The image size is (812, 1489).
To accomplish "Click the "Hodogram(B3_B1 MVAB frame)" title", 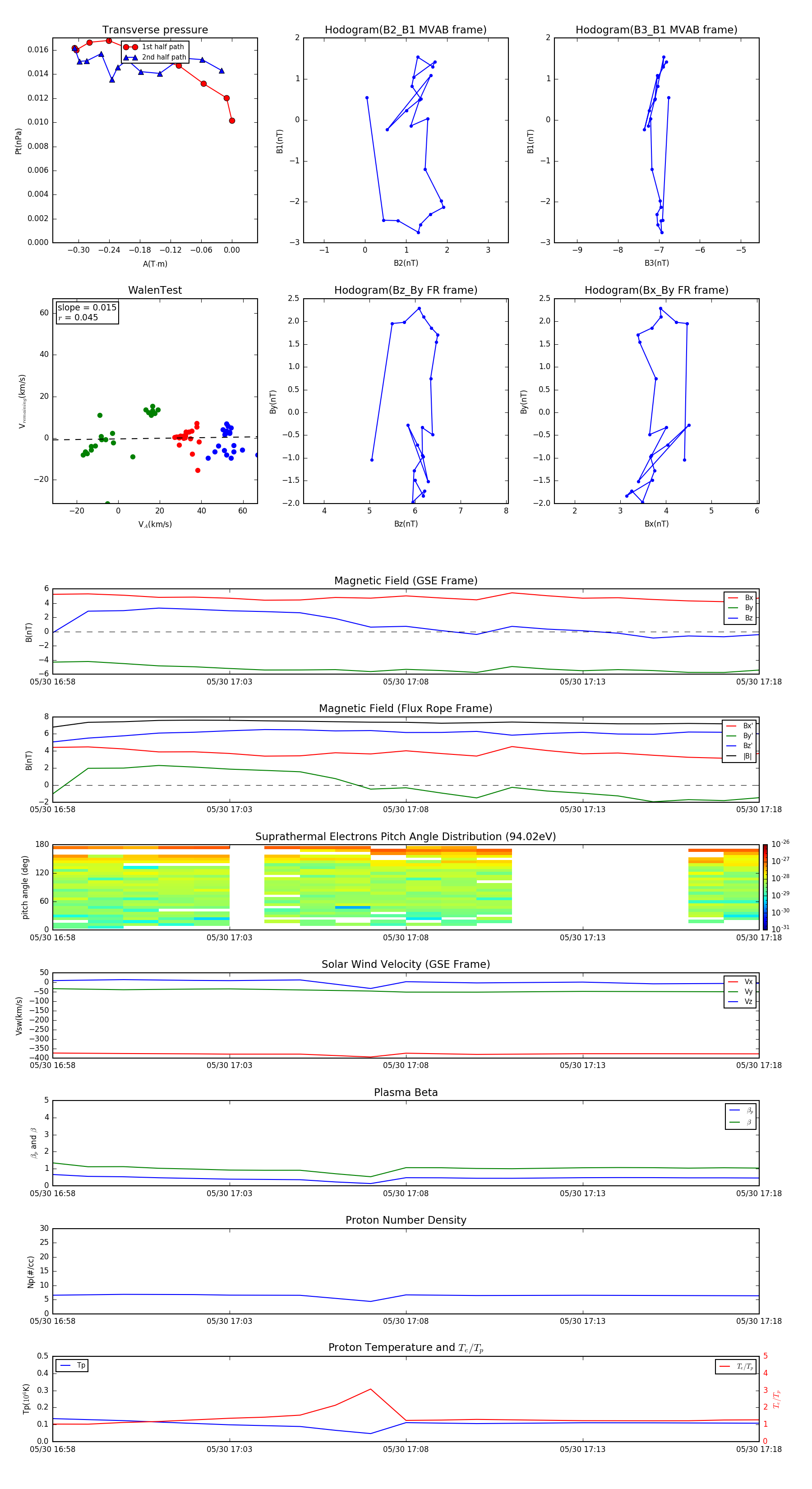I will click(x=656, y=30).
